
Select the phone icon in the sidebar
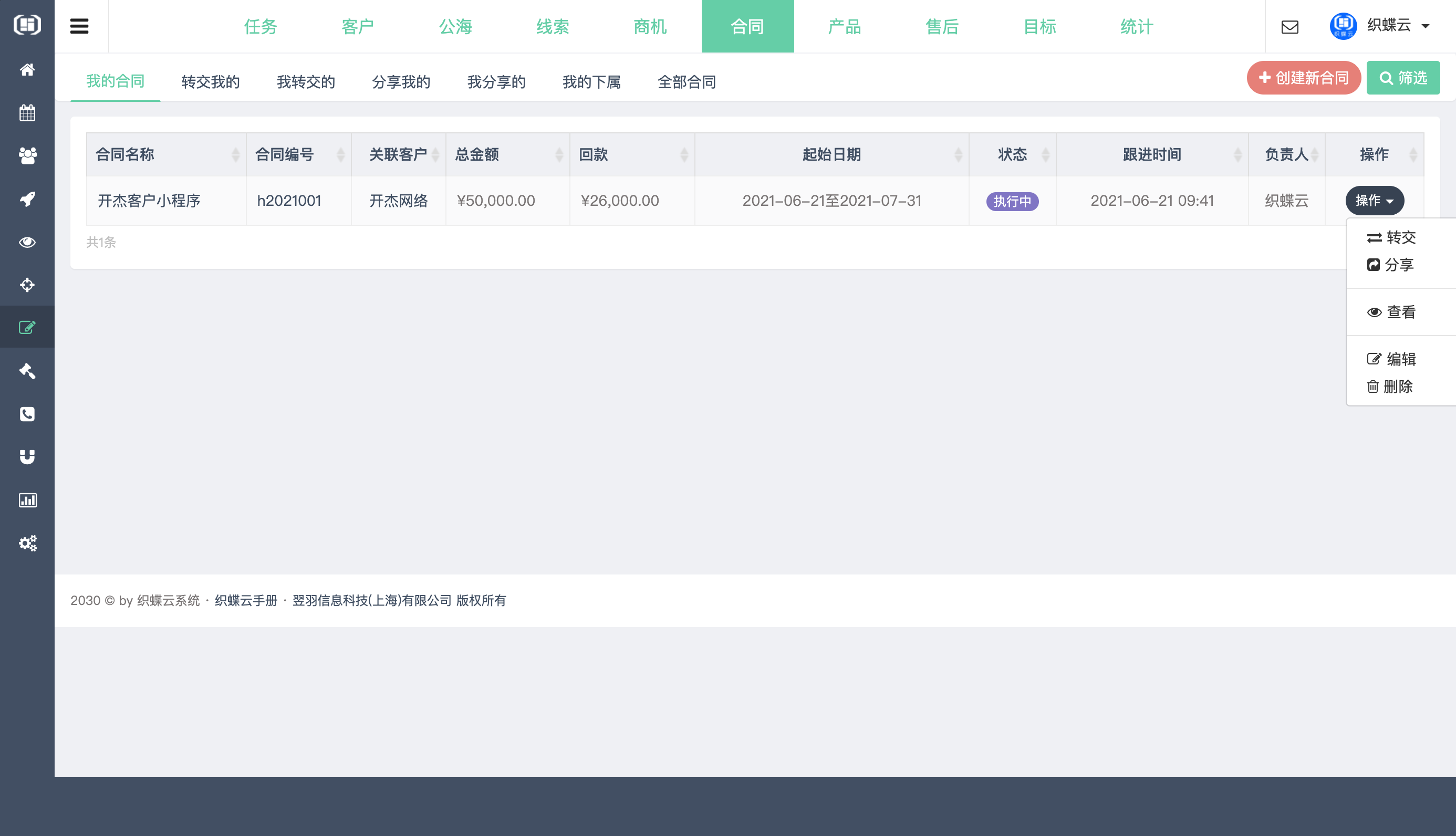27,414
